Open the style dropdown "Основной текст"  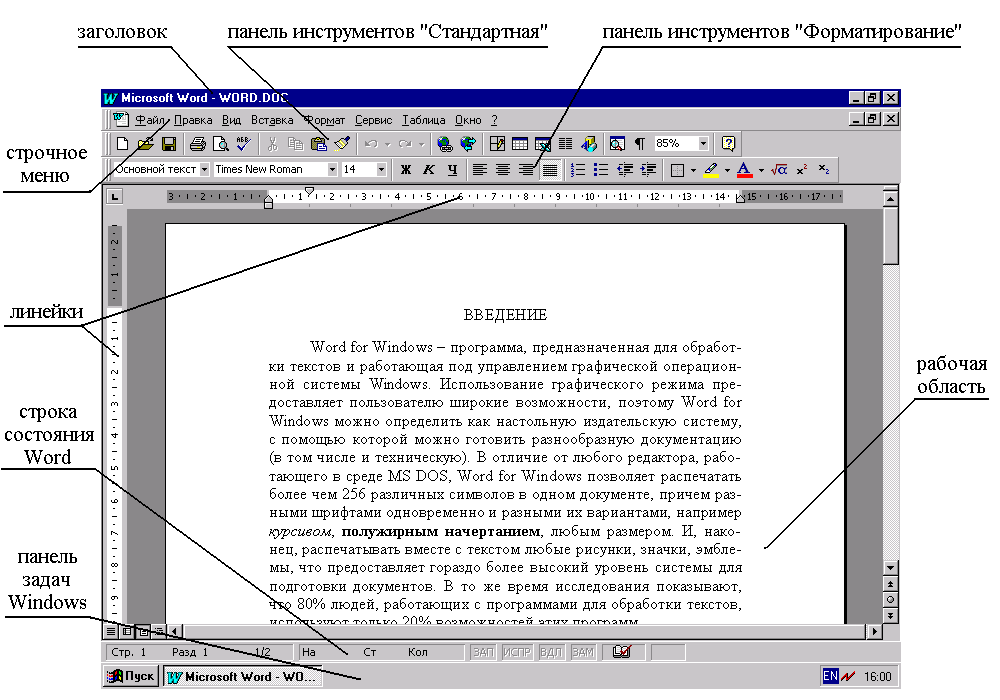point(204,170)
